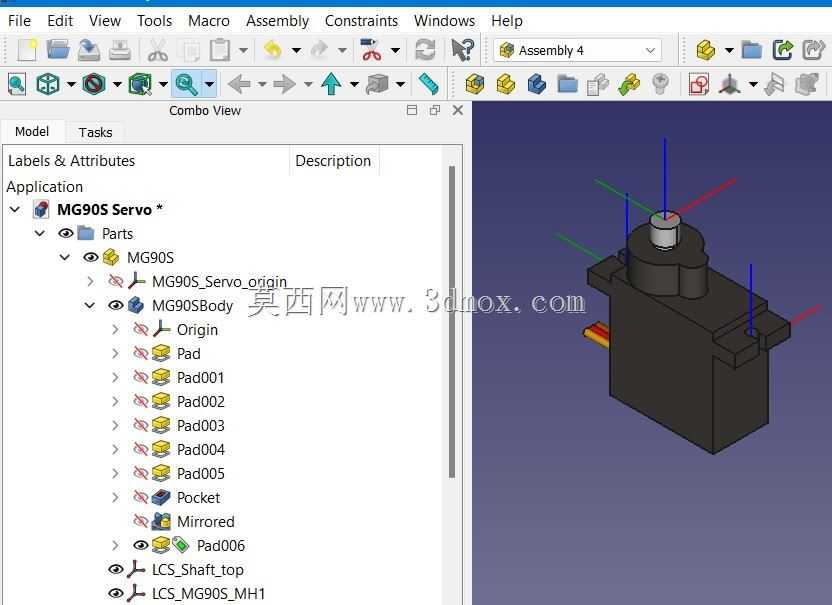The width and height of the screenshot is (832, 605).
Task: Expand the MG90S_Servo_origin node
Action: tap(90, 281)
